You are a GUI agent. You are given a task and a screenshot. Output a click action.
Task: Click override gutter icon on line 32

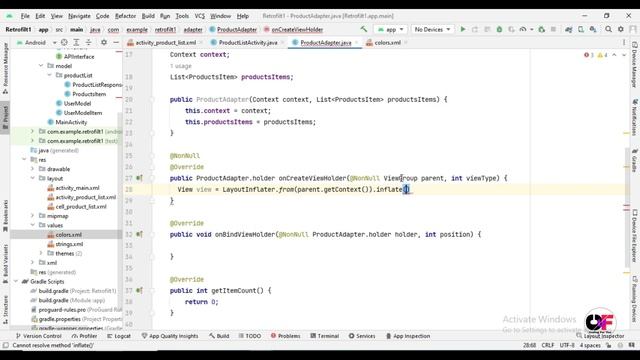139,234
